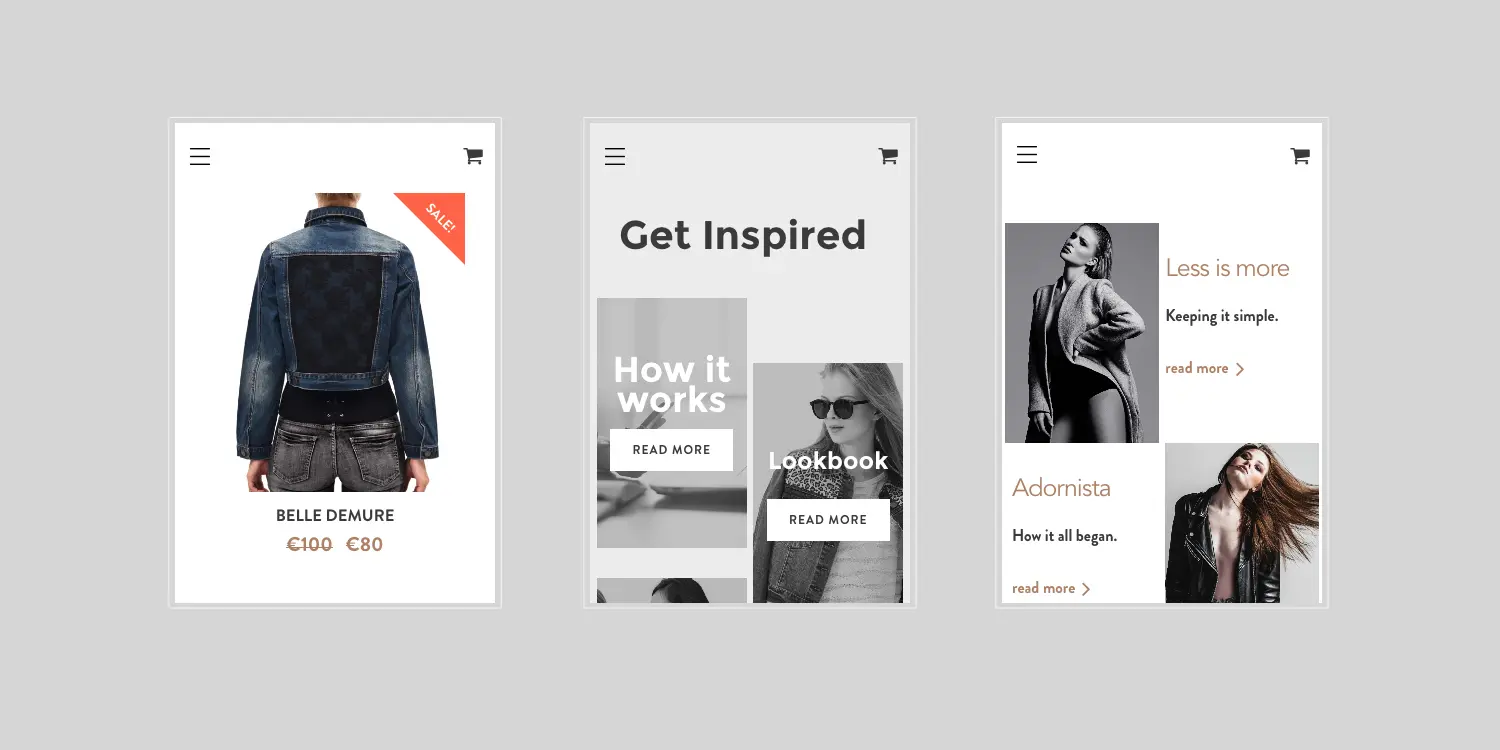The image size is (1500, 750).
Task: Follow read more link under Keeping it simple
Action: click(1197, 369)
